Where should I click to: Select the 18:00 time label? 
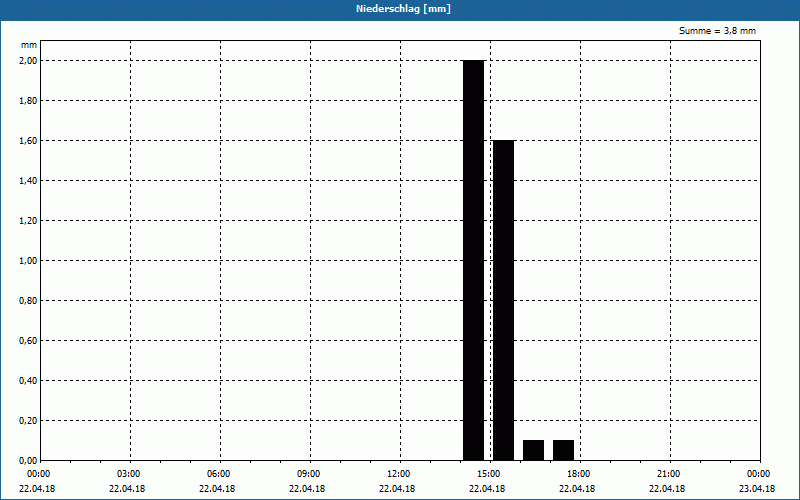[579, 474]
